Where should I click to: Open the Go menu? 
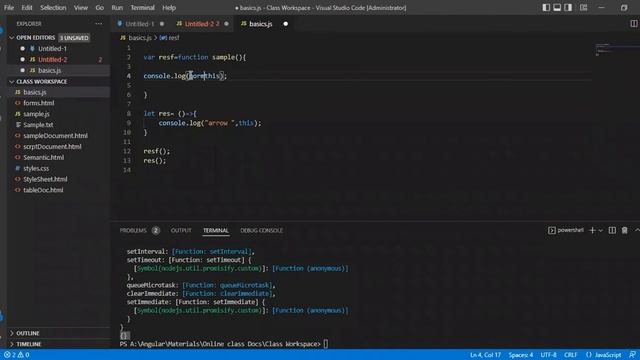coord(100,8)
